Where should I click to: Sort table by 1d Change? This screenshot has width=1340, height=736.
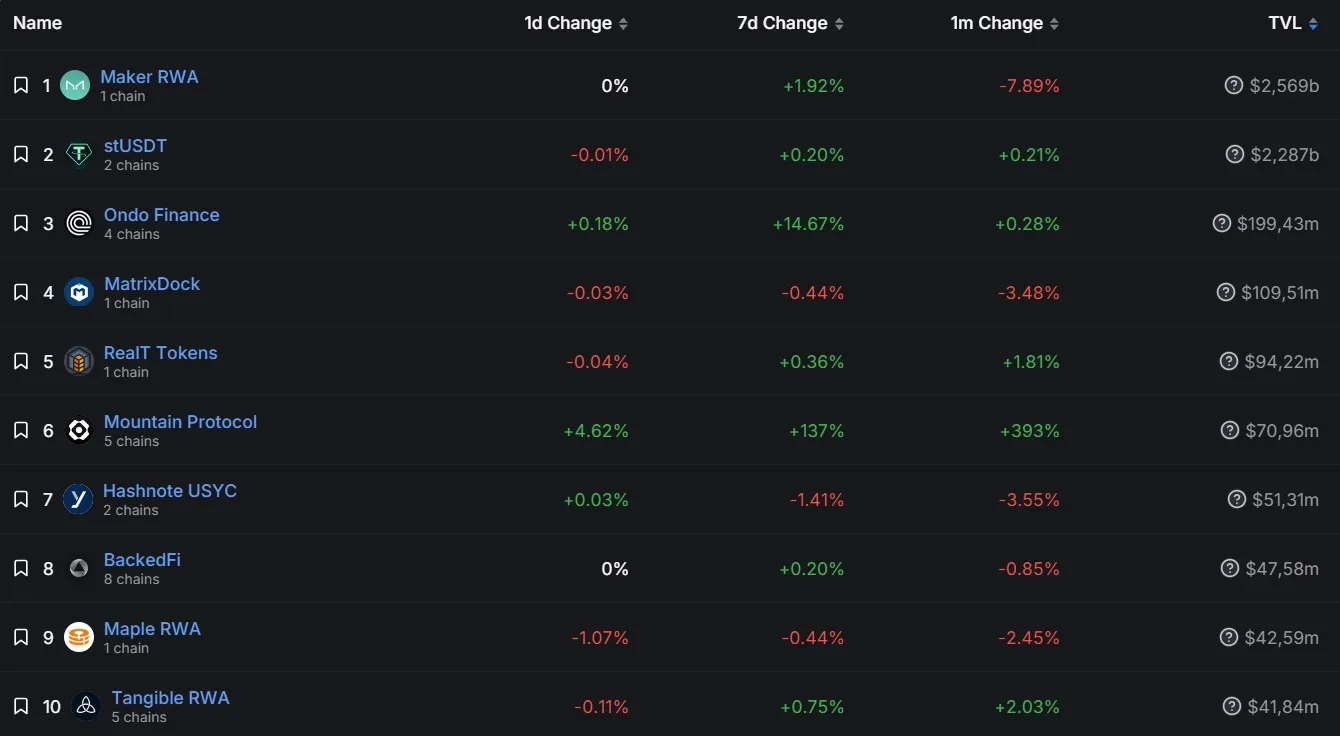point(576,23)
